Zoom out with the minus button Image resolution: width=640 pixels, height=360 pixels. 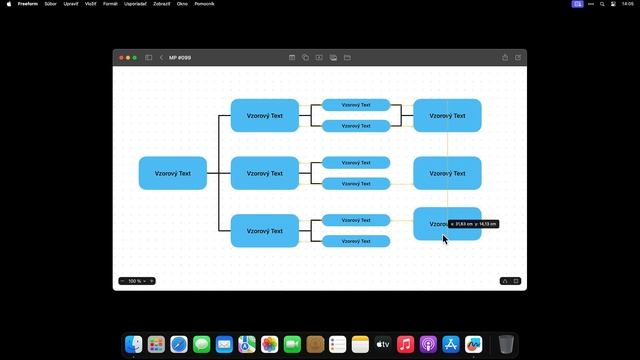tap(122, 281)
